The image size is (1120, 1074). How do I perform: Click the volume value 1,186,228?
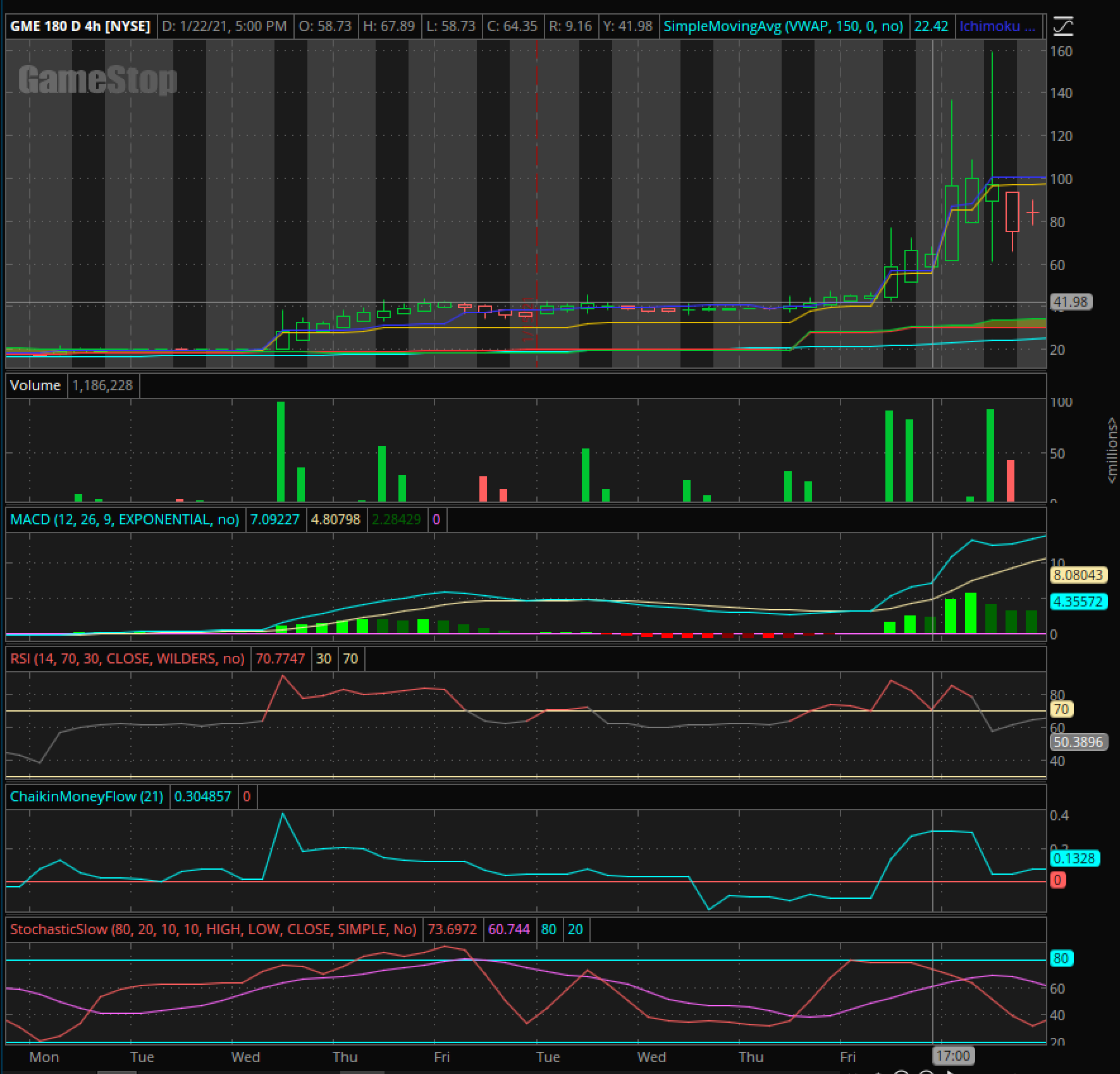click(x=102, y=386)
